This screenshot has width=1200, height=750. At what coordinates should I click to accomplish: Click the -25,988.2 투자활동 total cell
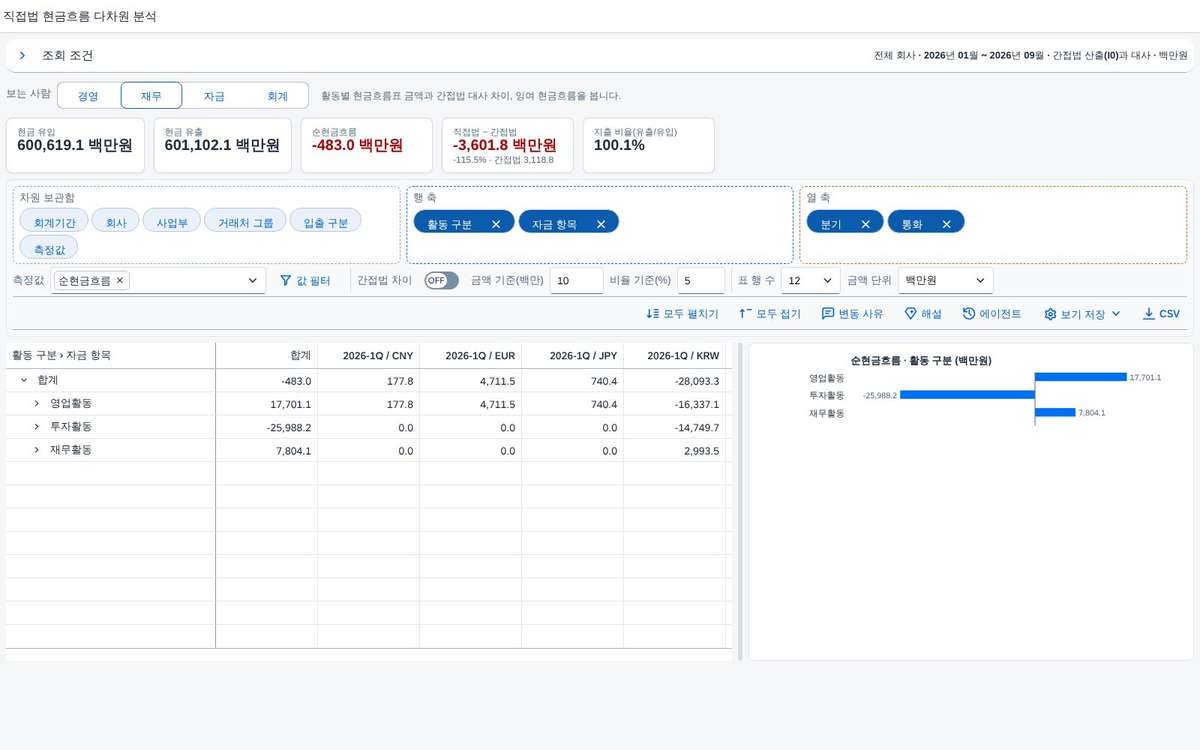click(x=266, y=427)
